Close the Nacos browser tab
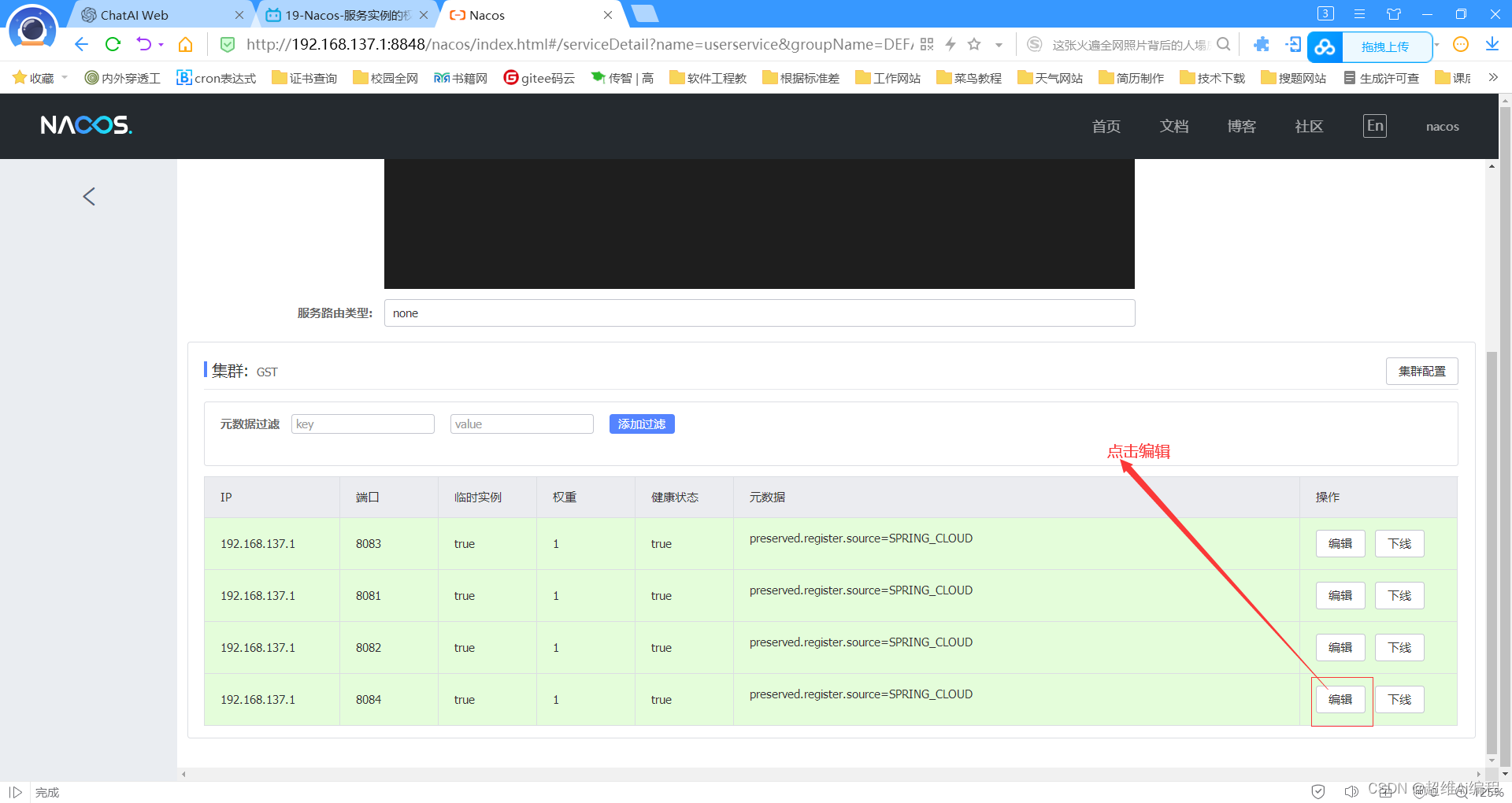This screenshot has height=803, width=1512. point(608,15)
